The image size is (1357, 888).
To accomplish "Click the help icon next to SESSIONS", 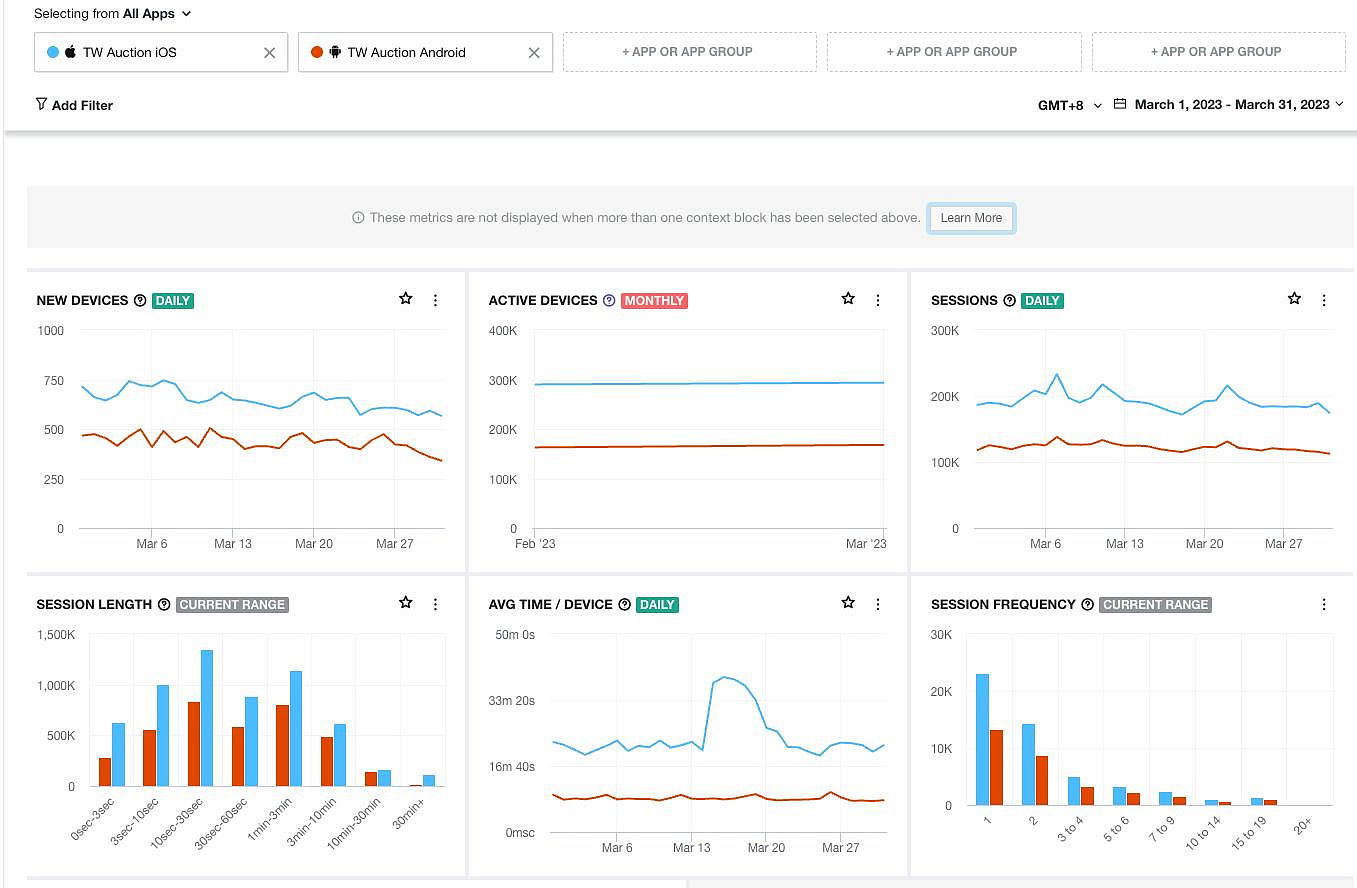I will pyautogui.click(x=1009, y=300).
